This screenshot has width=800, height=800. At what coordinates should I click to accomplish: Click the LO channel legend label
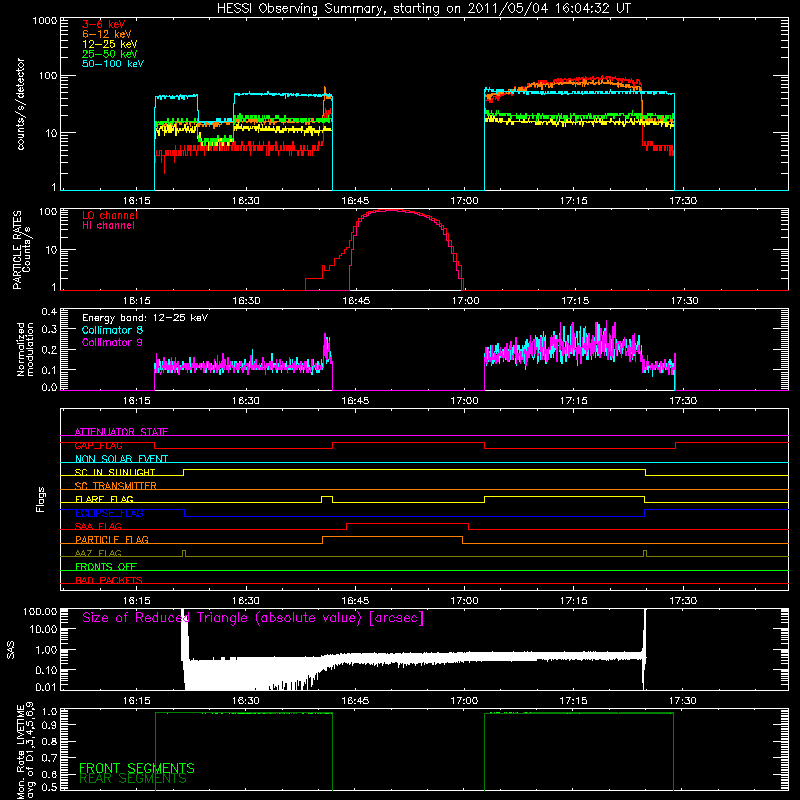click(110, 215)
